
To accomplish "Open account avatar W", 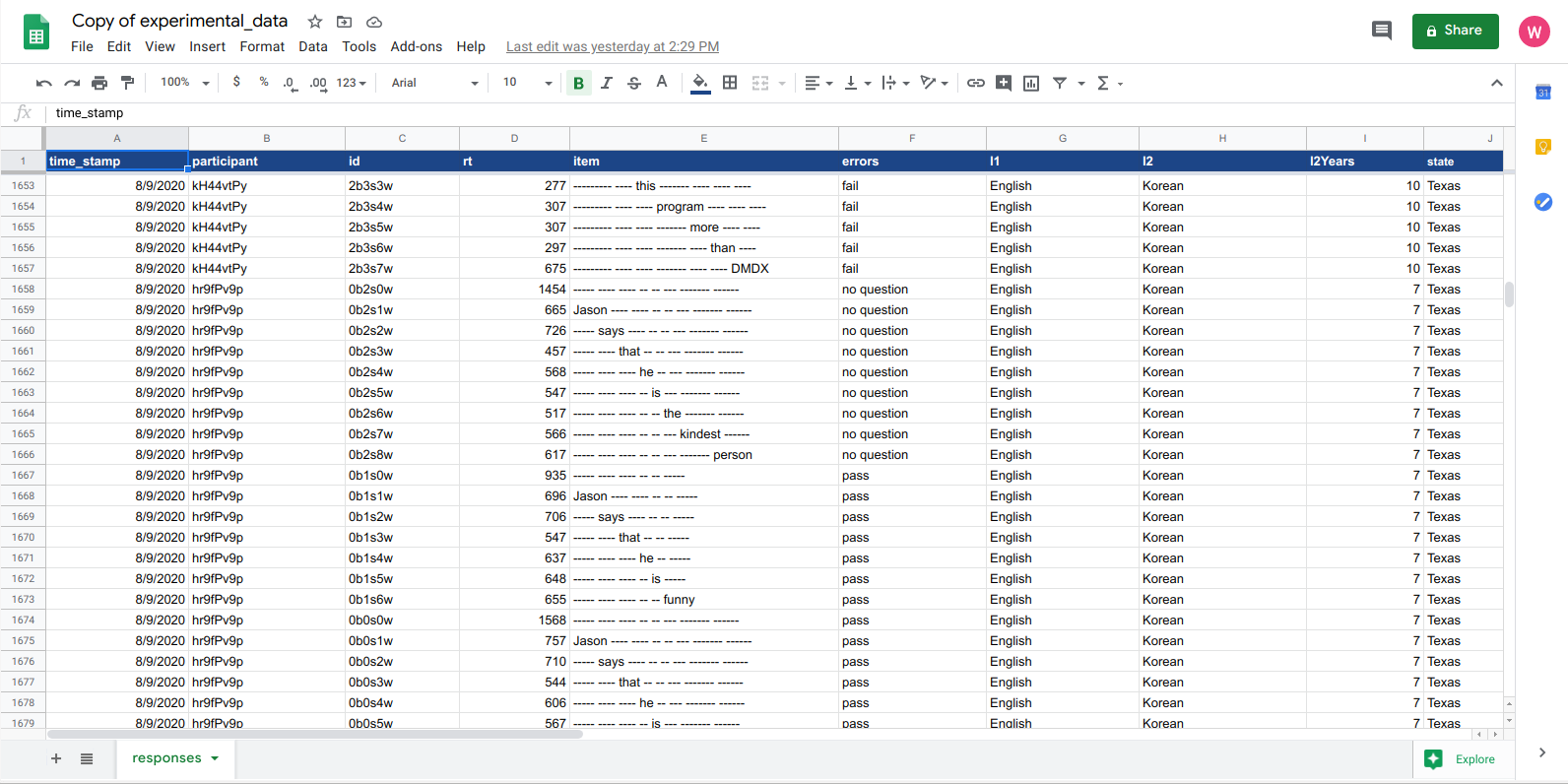I will [x=1534, y=32].
